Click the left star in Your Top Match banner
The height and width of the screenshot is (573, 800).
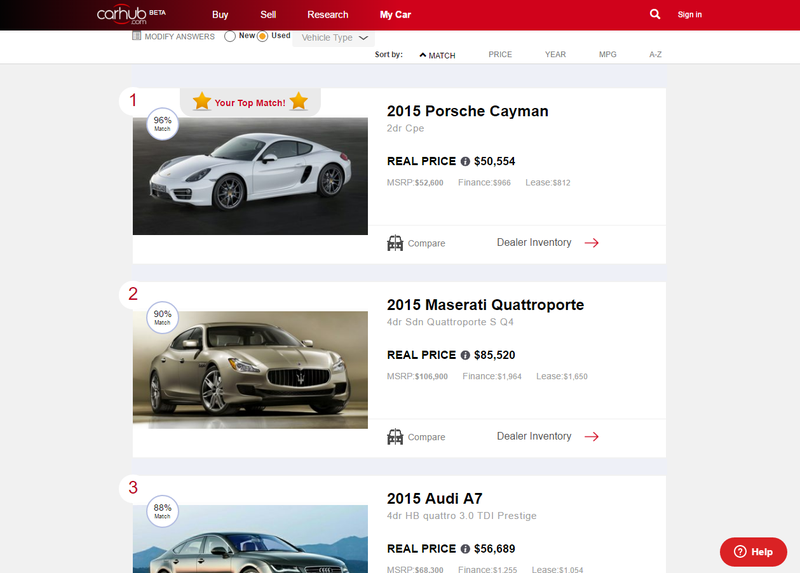coord(202,101)
